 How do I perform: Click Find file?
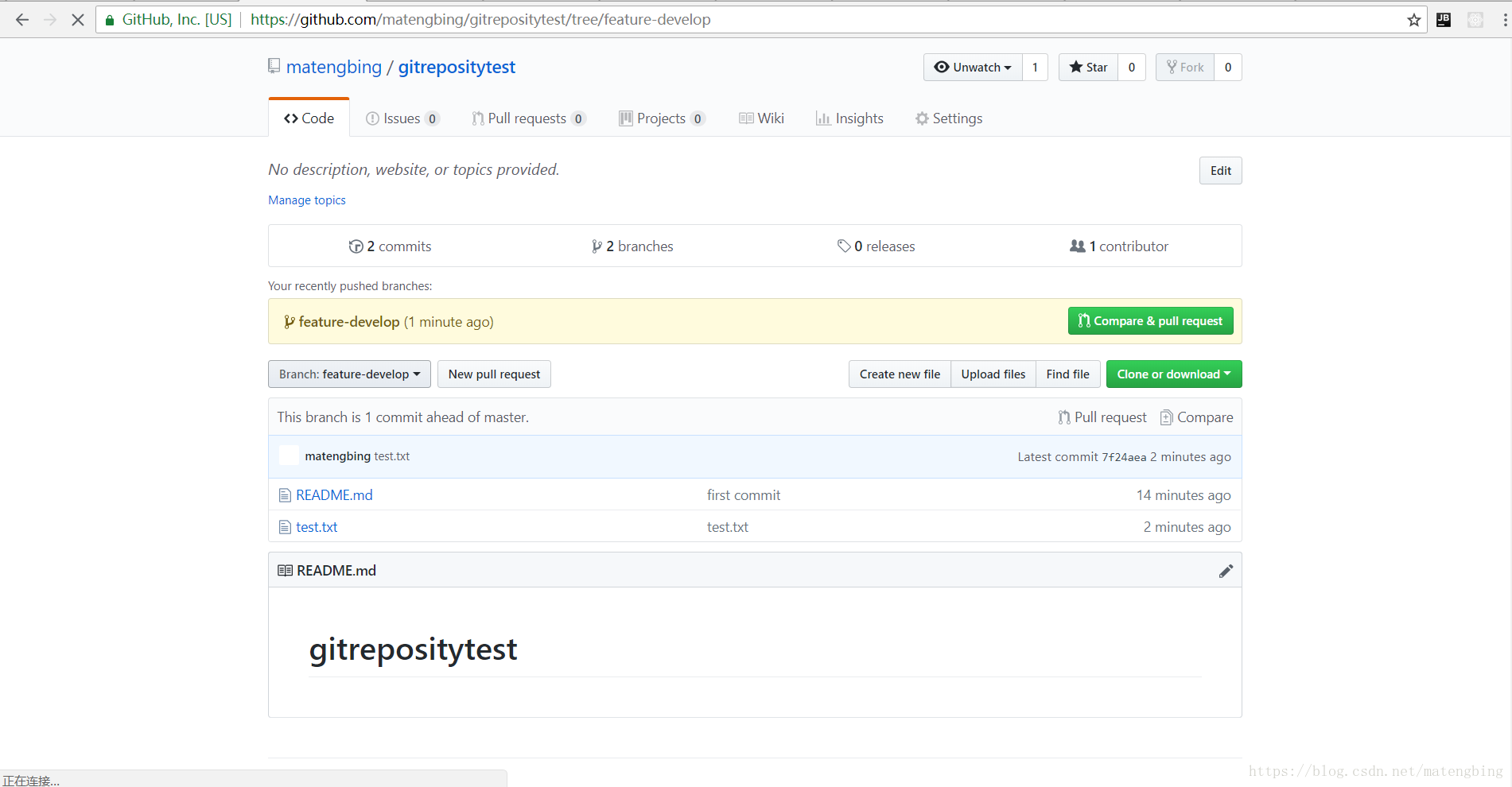pos(1068,374)
